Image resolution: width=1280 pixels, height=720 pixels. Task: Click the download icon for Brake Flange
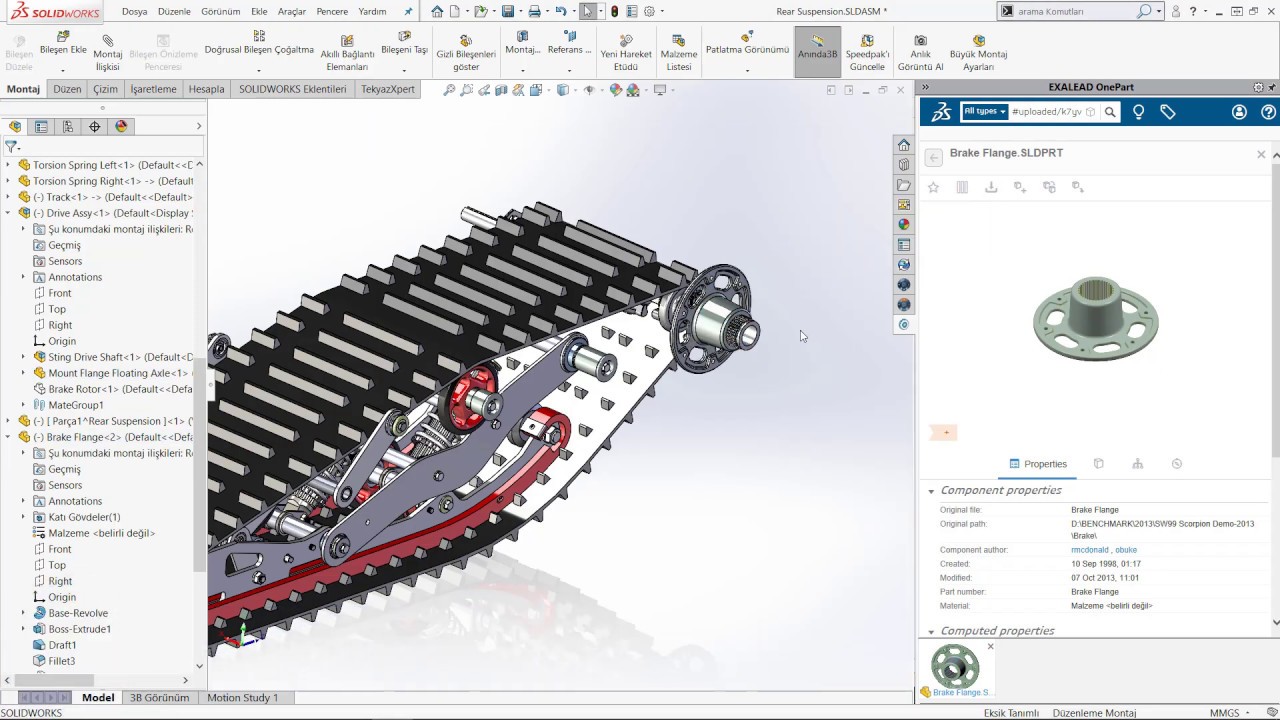click(991, 187)
